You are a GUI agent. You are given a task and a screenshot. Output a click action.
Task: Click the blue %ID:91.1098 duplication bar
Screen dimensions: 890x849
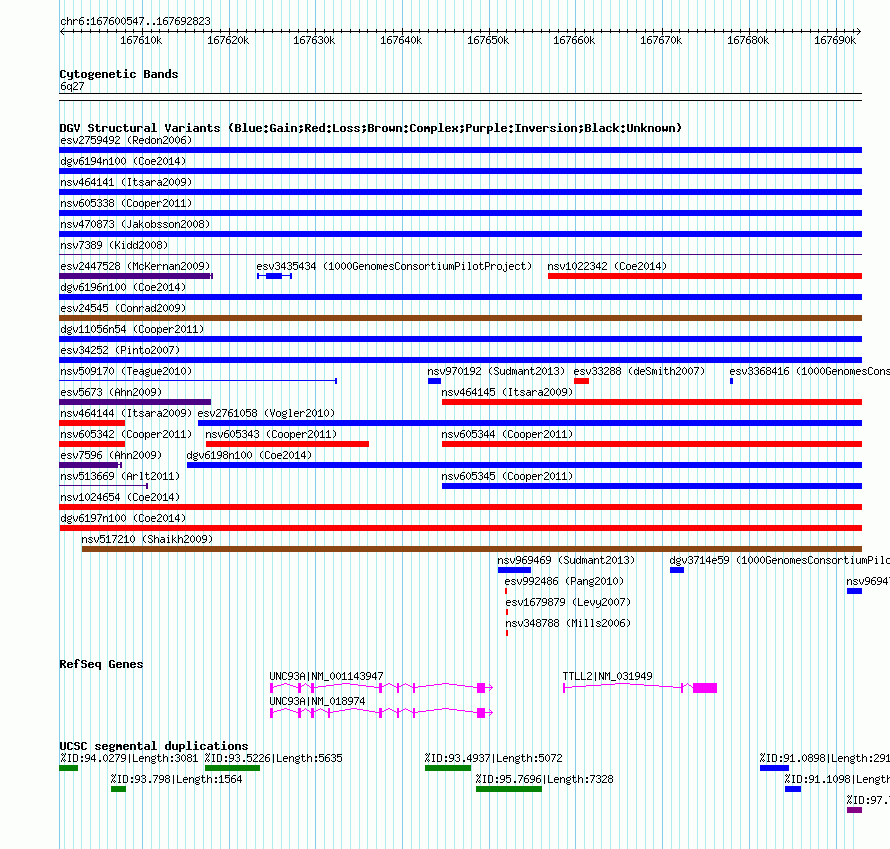coord(793,789)
